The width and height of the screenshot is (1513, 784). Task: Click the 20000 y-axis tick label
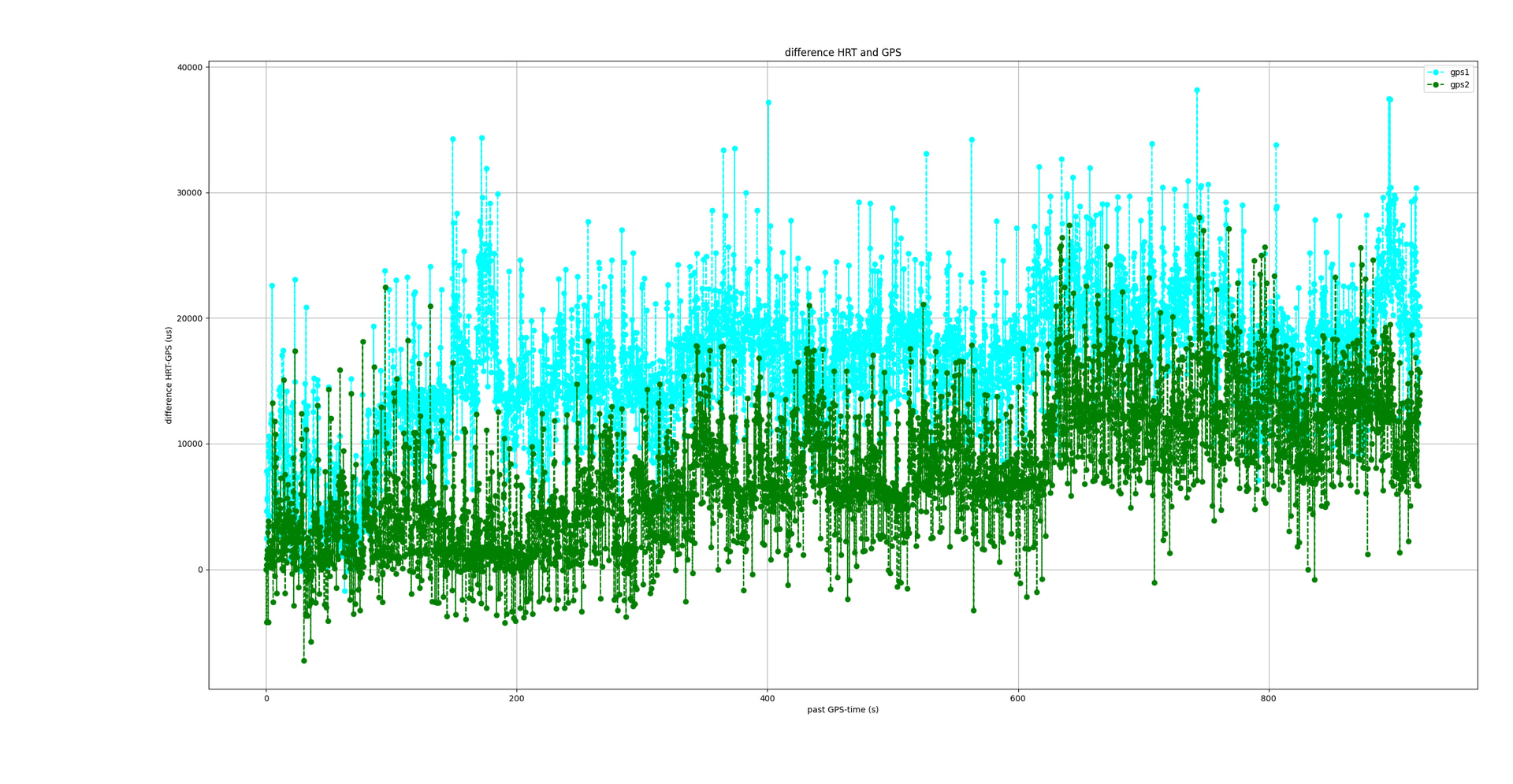[x=189, y=318]
